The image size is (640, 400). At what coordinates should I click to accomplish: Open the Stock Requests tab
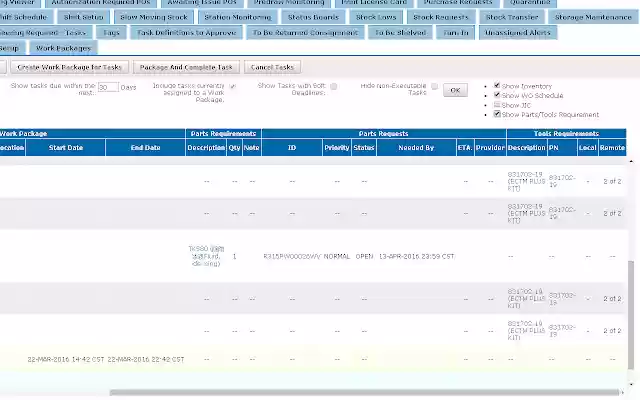441,17
